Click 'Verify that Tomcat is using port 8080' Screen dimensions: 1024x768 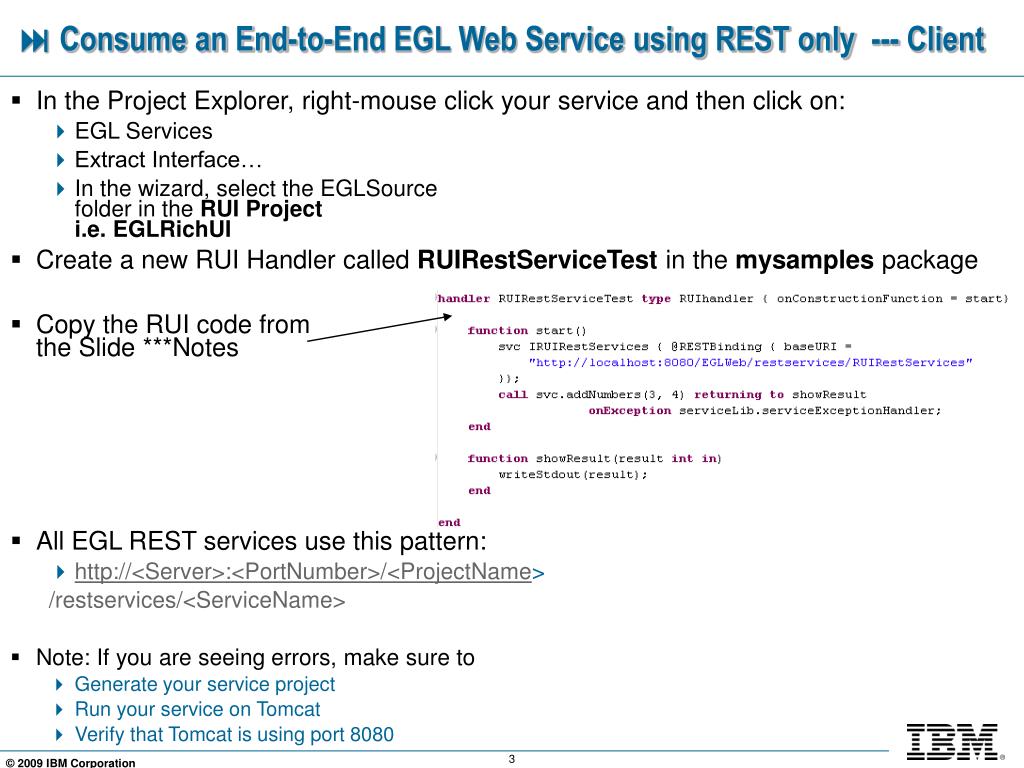click(x=234, y=735)
